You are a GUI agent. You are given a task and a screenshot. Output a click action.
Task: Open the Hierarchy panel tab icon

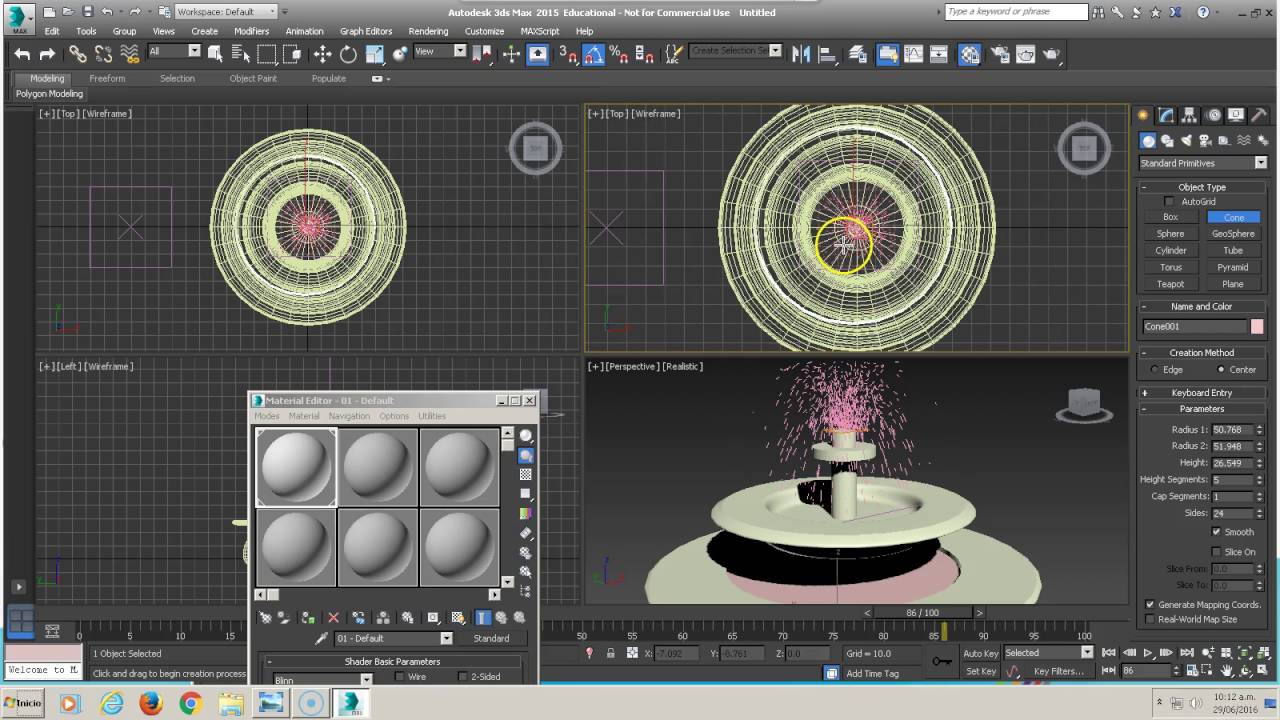[1190, 115]
